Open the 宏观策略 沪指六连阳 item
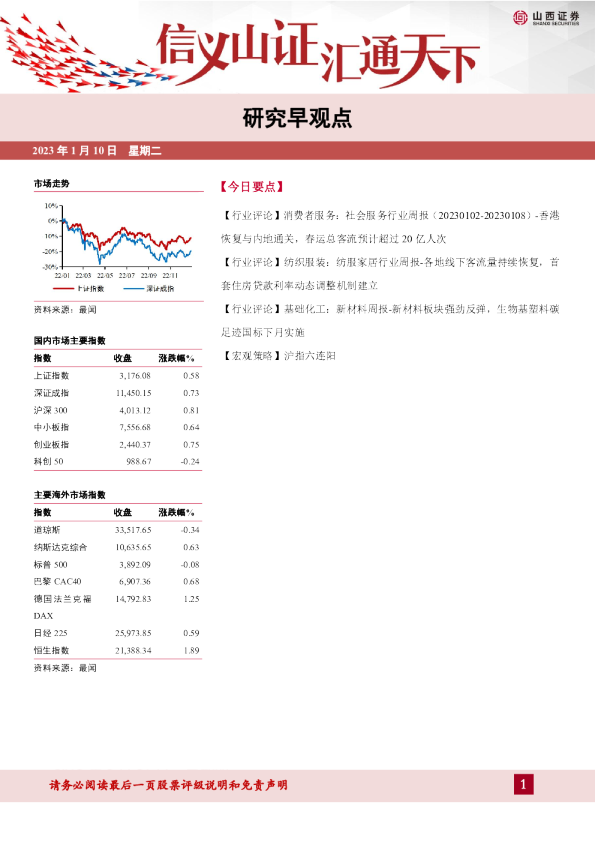The width and height of the screenshot is (595, 842). tap(279, 355)
